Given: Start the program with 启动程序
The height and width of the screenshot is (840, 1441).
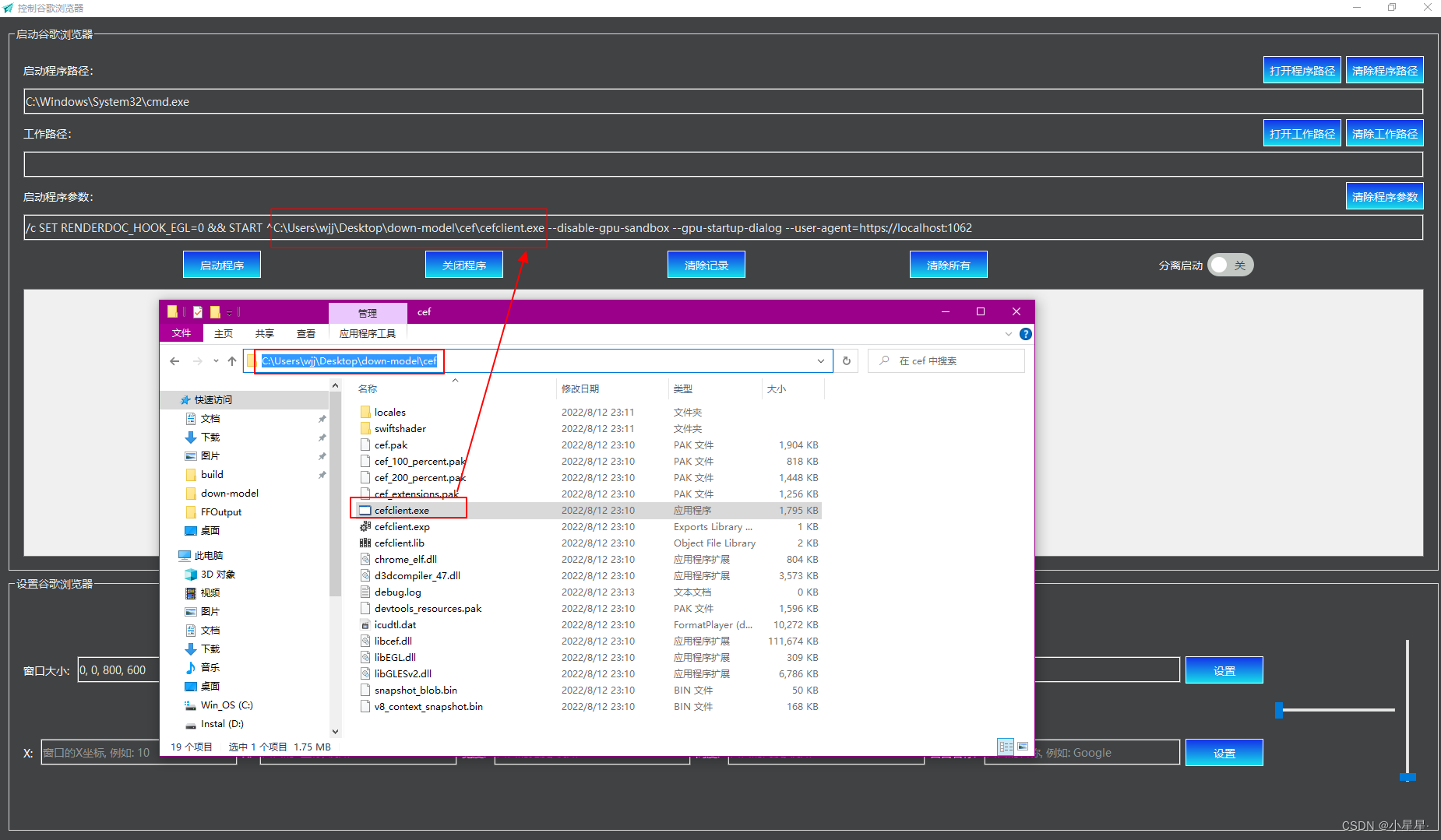Looking at the screenshot, I should 222,265.
